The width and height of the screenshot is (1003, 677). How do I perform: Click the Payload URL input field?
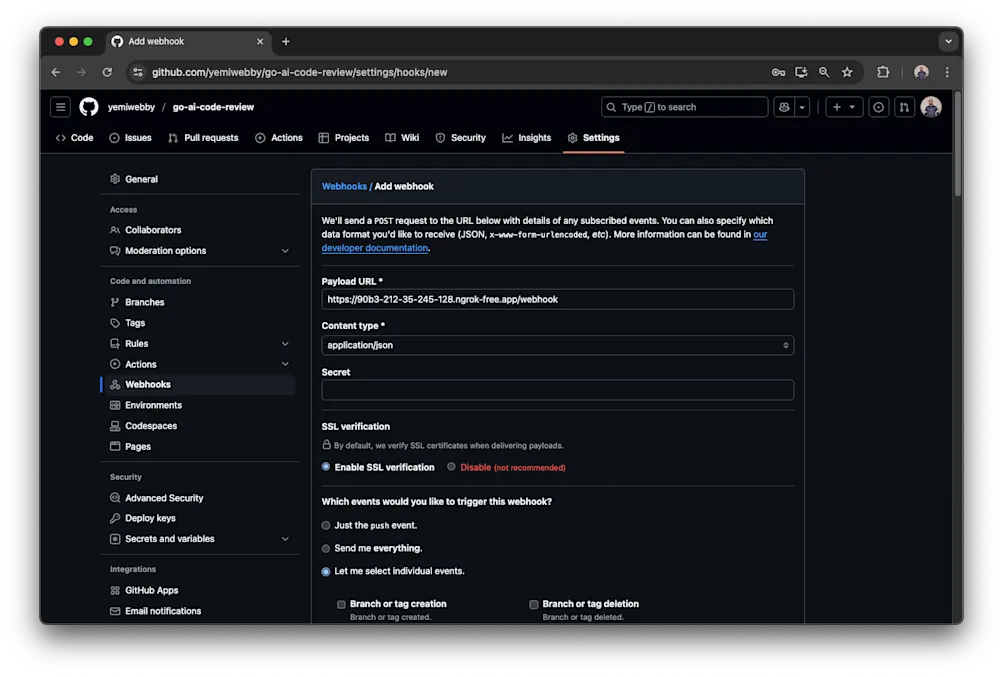557,299
